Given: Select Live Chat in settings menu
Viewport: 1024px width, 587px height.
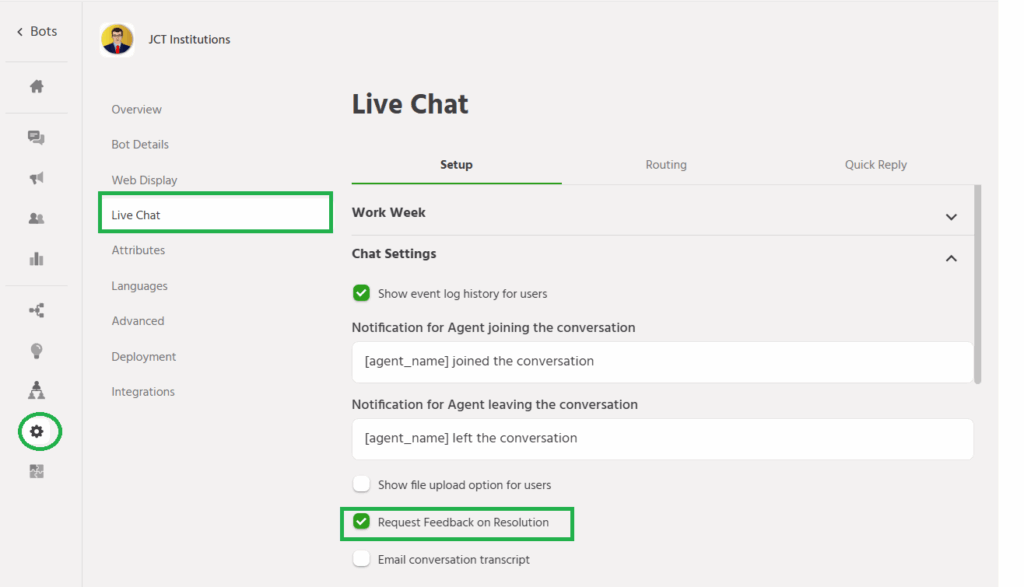Looking at the screenshot, I should [216, 212].
